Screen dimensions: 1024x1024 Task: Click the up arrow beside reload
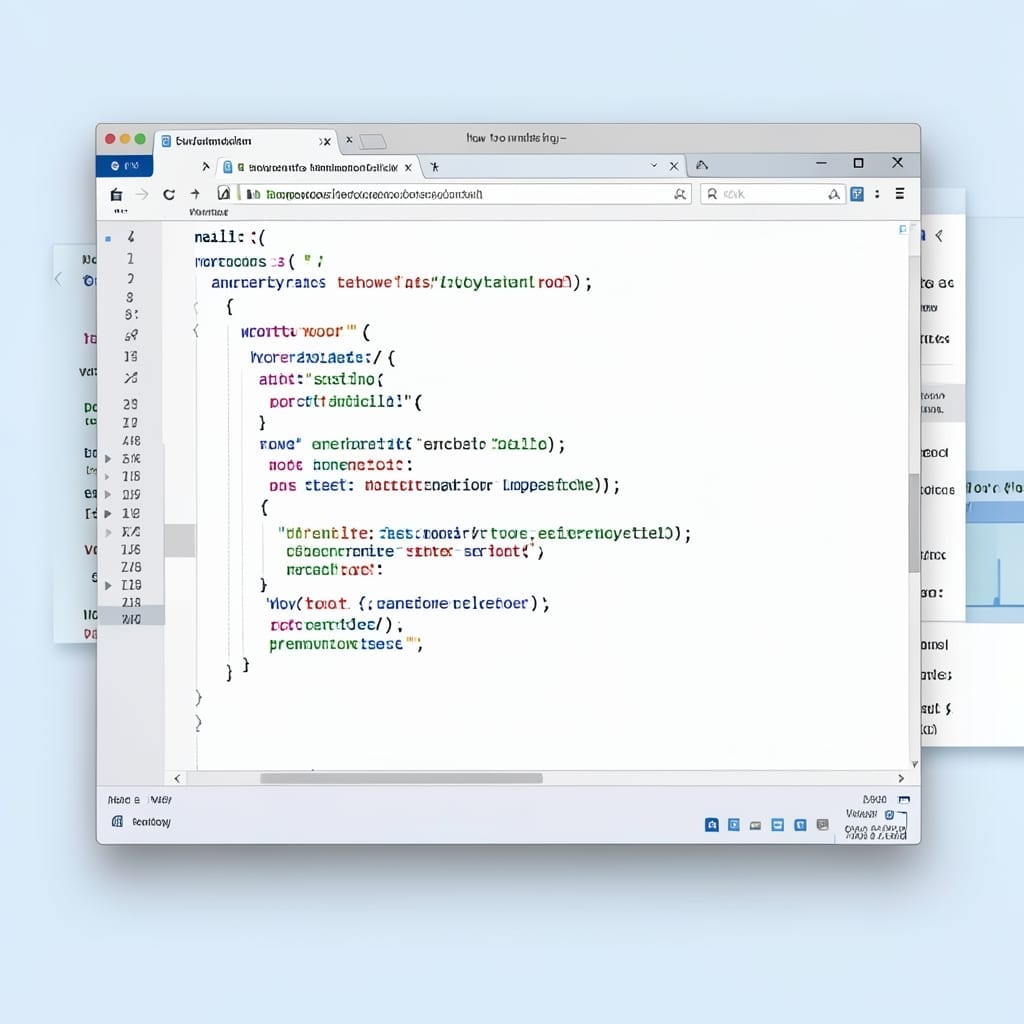(195, 193)
